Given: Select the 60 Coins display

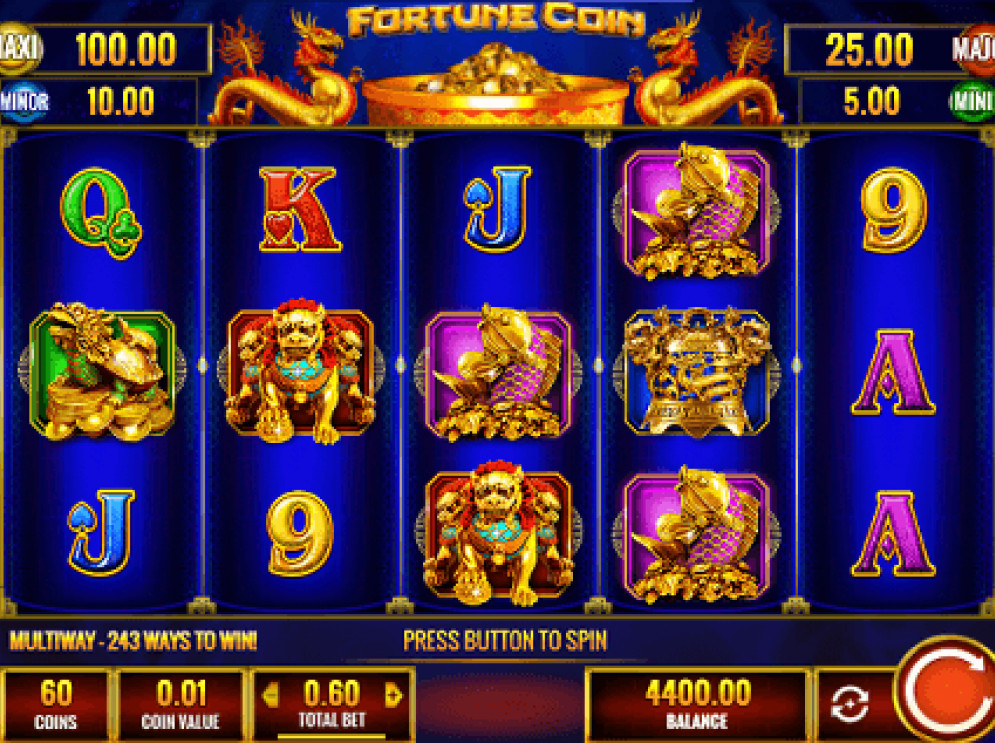Looking at the screenshot, I should [x=56, y=704].
